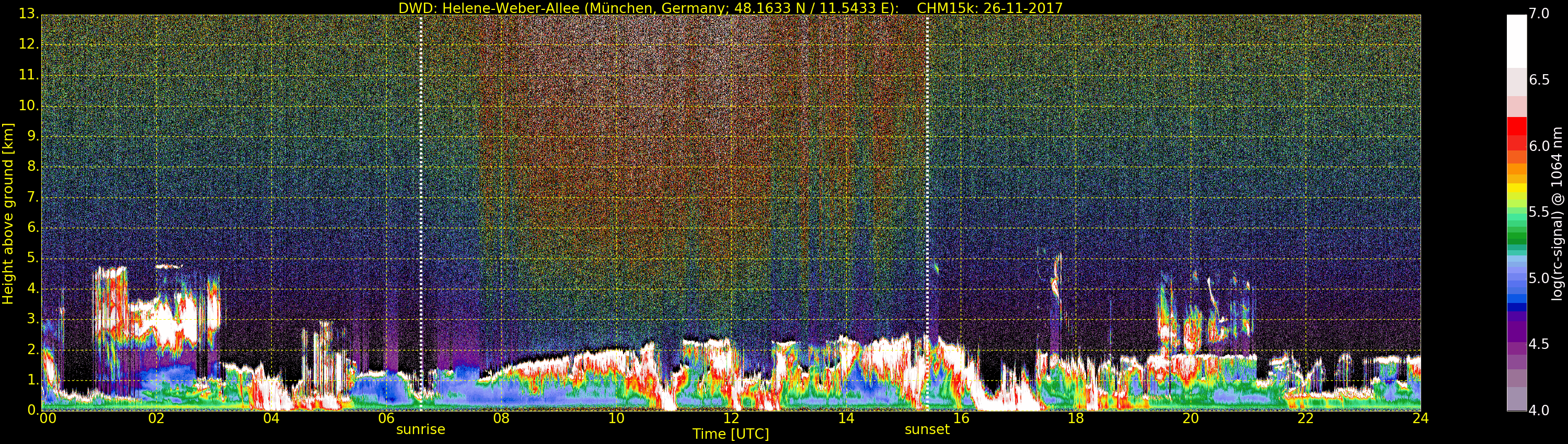The height and width of the screenshot is (444, 1568).
Task: Pick the purple band on the colorbar
Action: pyautogui.click(x=1516, y=332)
